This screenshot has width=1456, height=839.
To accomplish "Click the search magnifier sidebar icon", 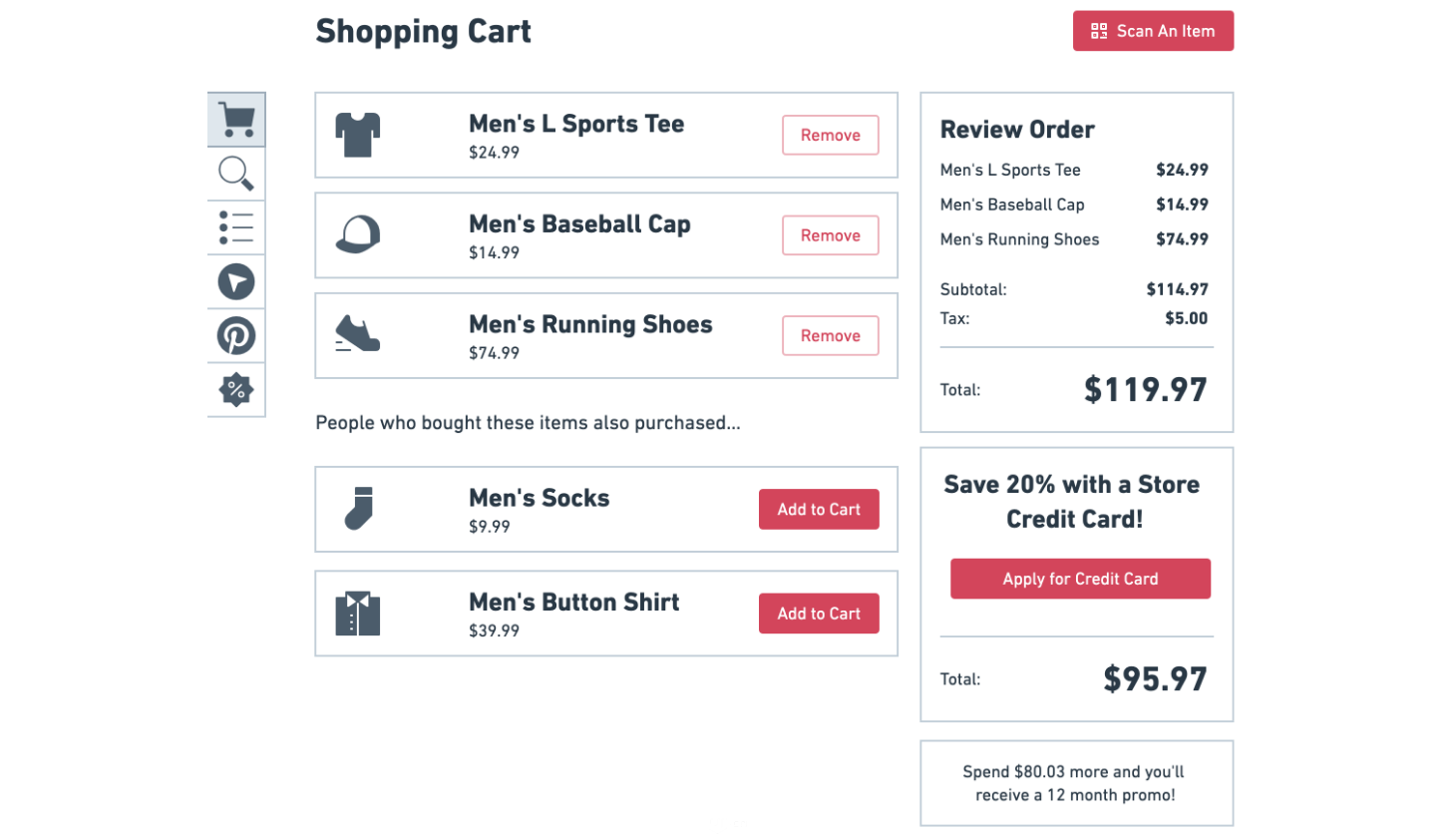I will click(236, 174).
